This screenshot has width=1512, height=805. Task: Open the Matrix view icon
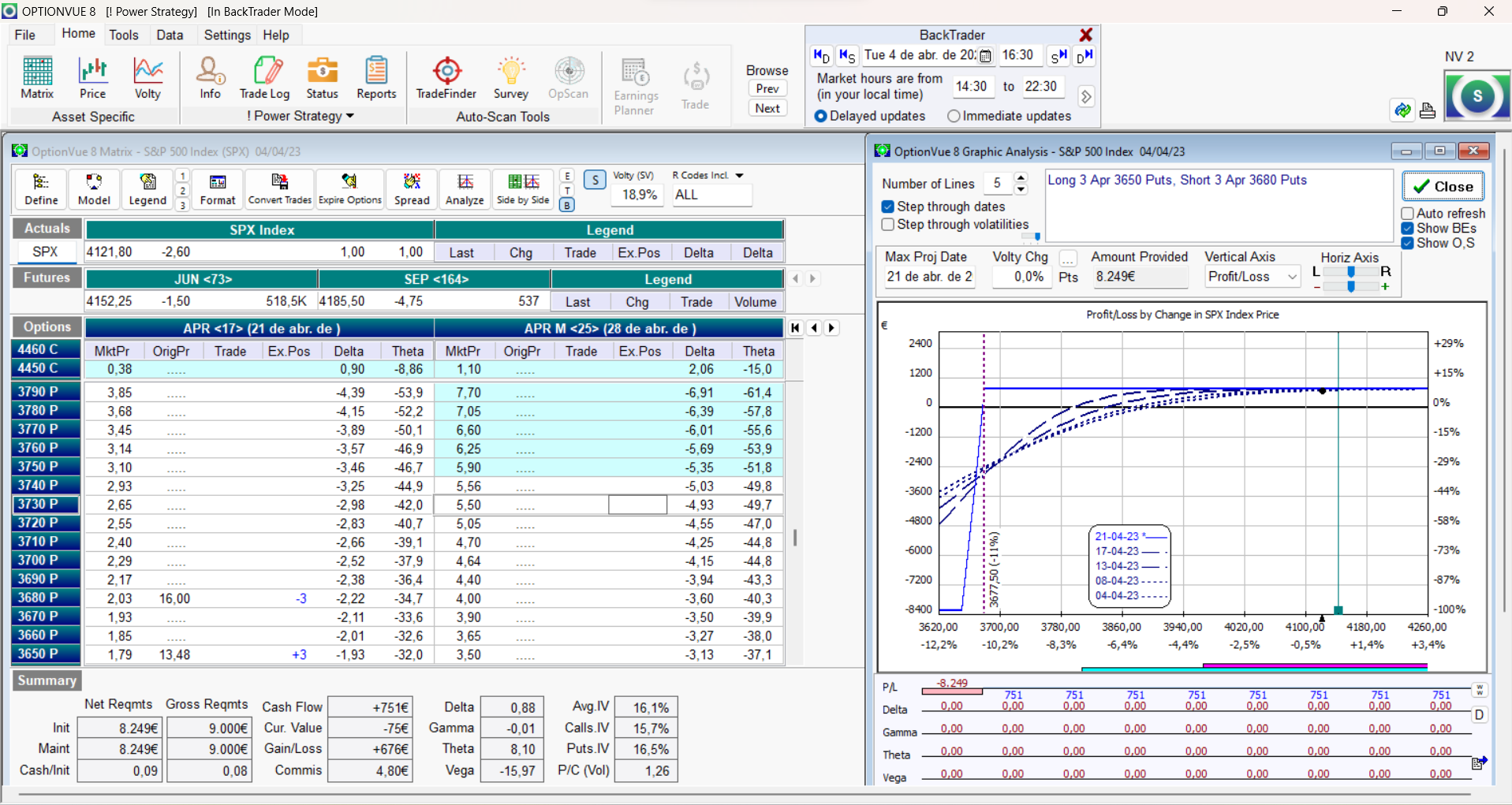[37, 78]
